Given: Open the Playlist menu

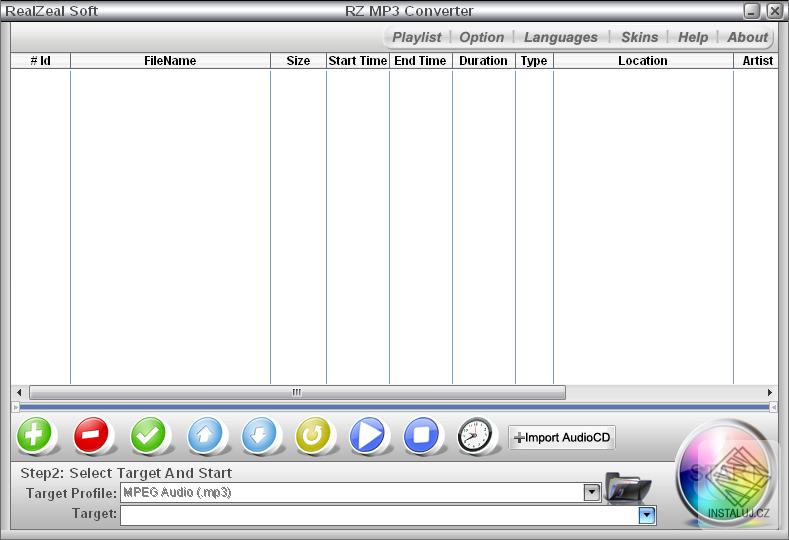Looking at the screenshot, I should (x=417, y=37).
